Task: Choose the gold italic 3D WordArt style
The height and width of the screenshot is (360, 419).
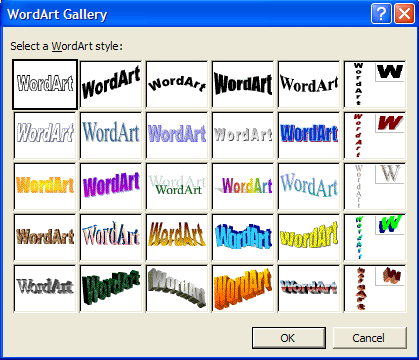Action: (x=177, y=237)
